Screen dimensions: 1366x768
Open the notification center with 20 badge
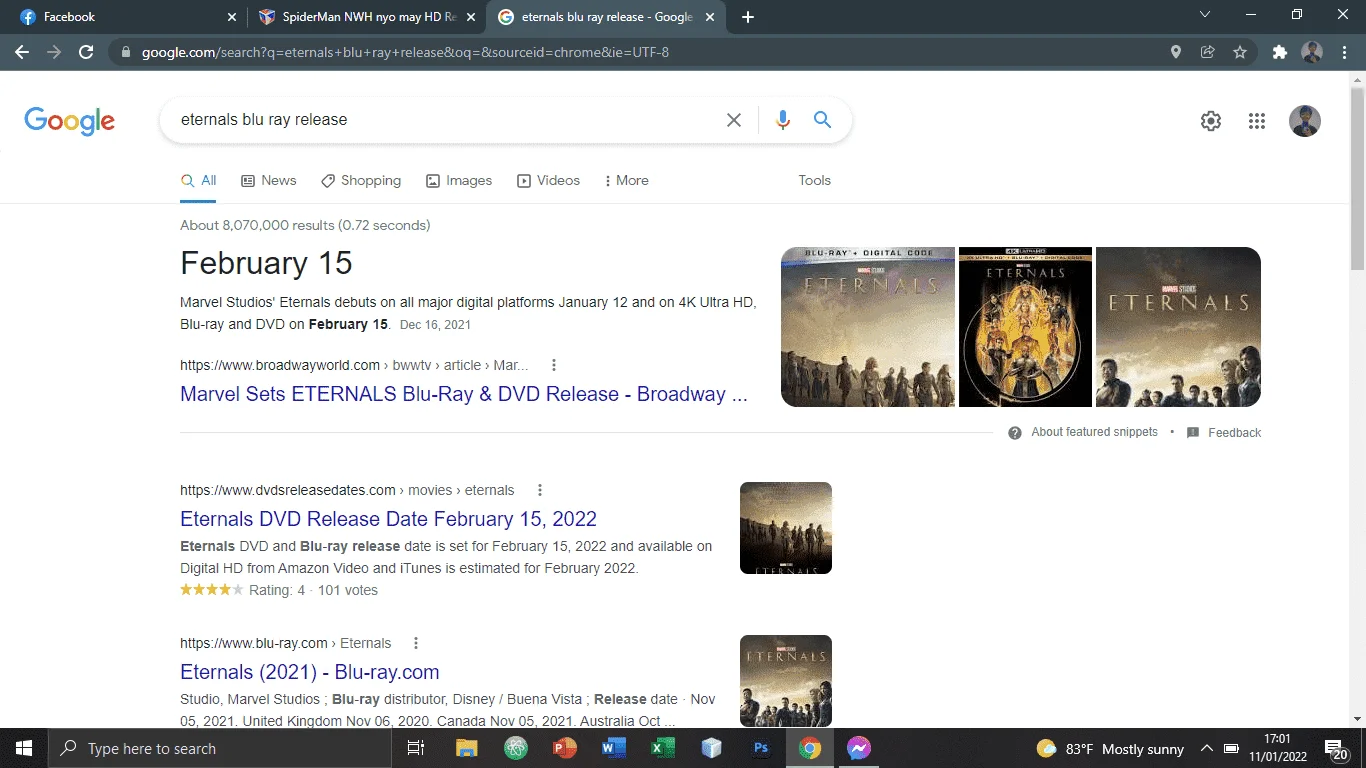1335,748
